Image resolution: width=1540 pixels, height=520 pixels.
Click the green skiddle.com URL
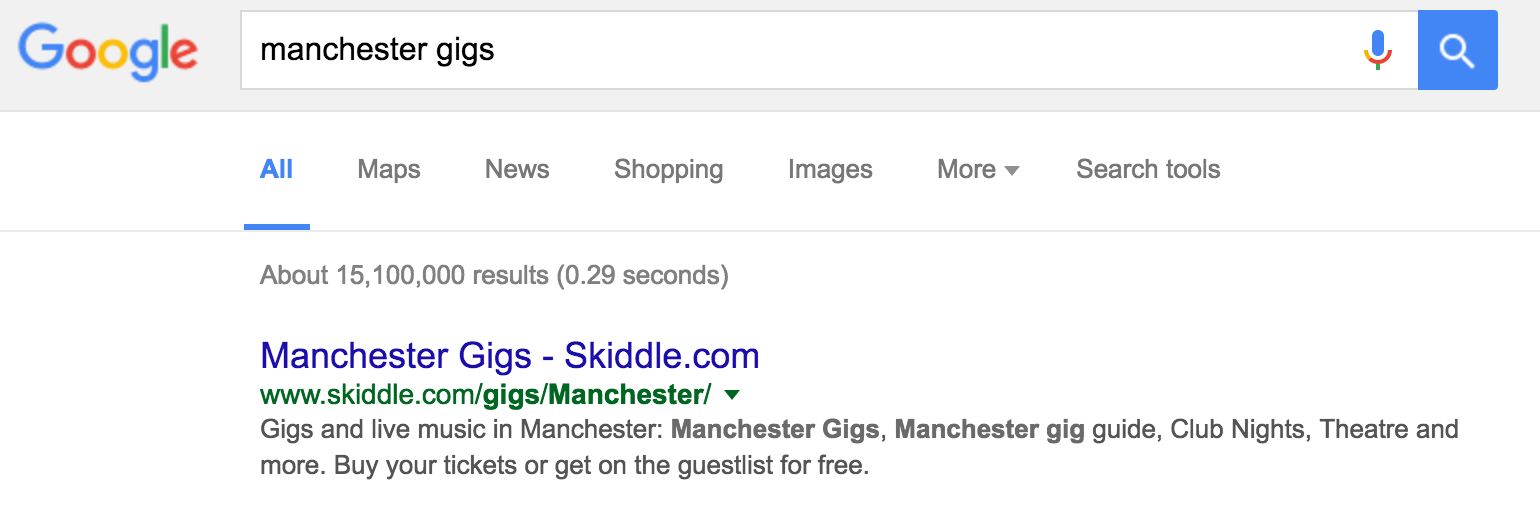(485, 395)
